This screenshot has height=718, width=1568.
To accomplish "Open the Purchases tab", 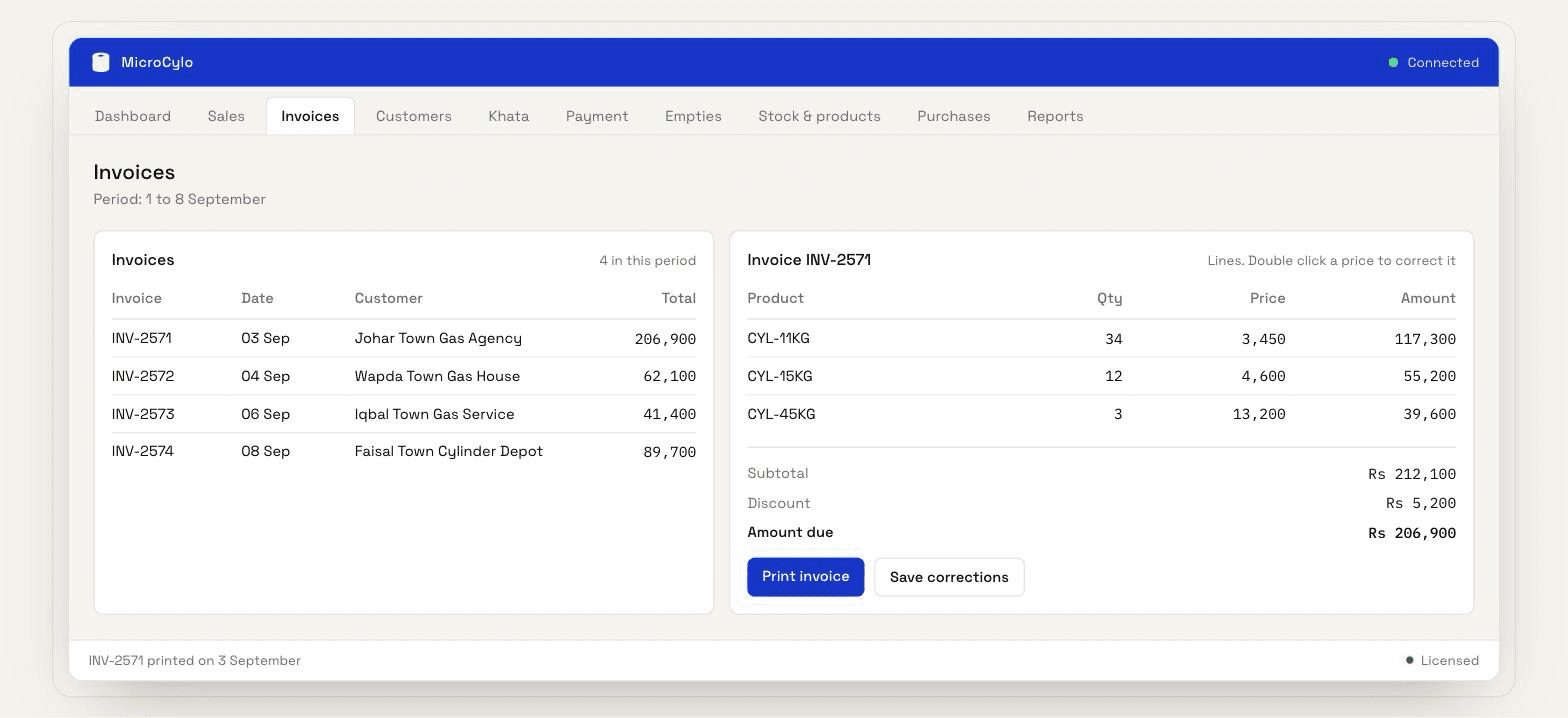I will pos(954,116).
